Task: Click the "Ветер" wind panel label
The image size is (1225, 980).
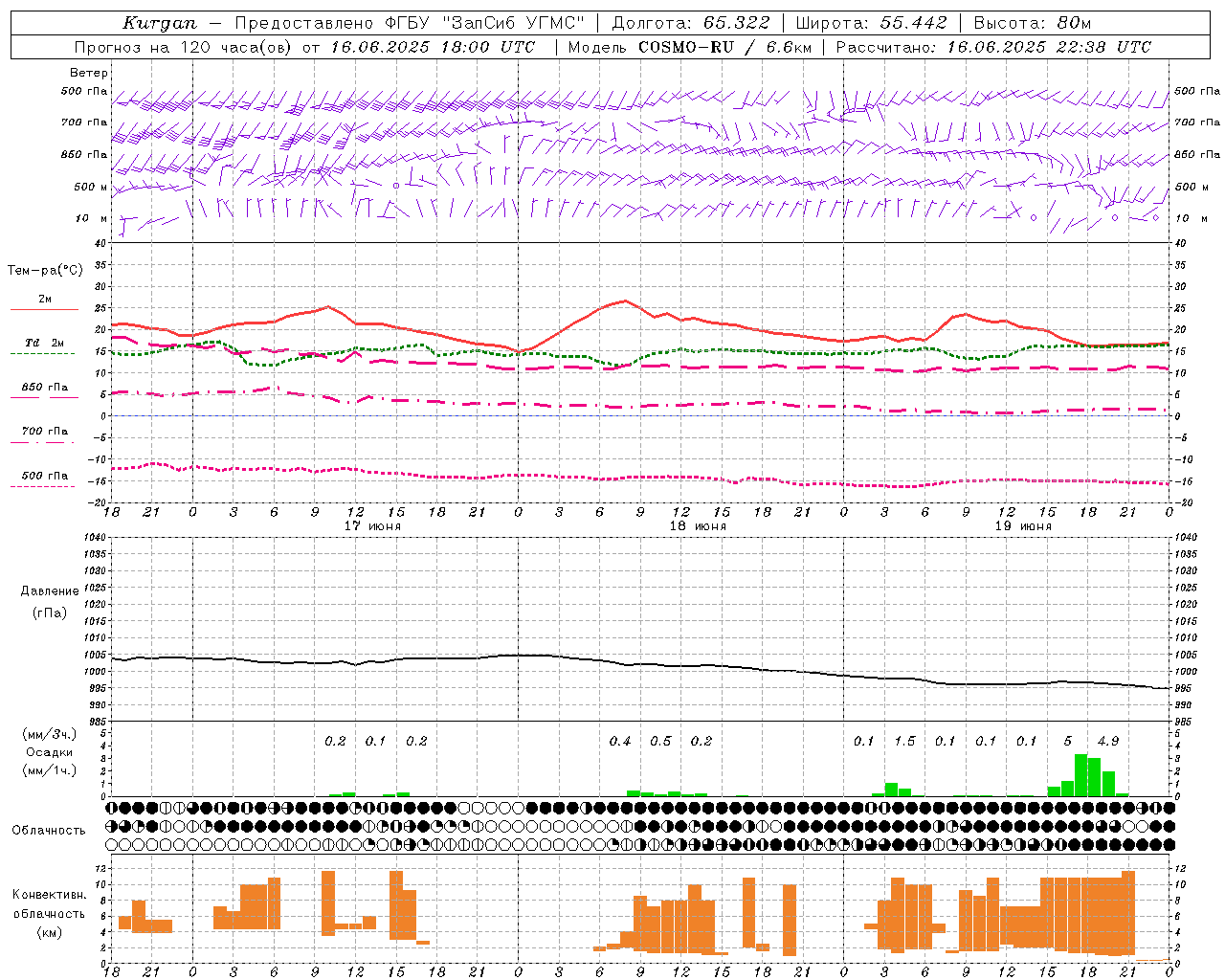Action: (89, 73)
